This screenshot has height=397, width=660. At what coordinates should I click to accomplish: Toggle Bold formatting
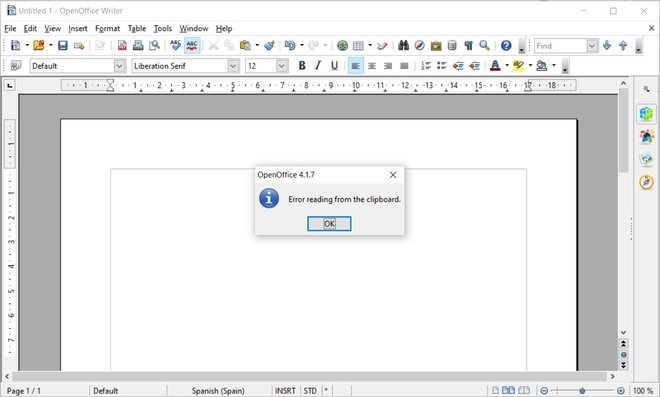coord(302,66)
